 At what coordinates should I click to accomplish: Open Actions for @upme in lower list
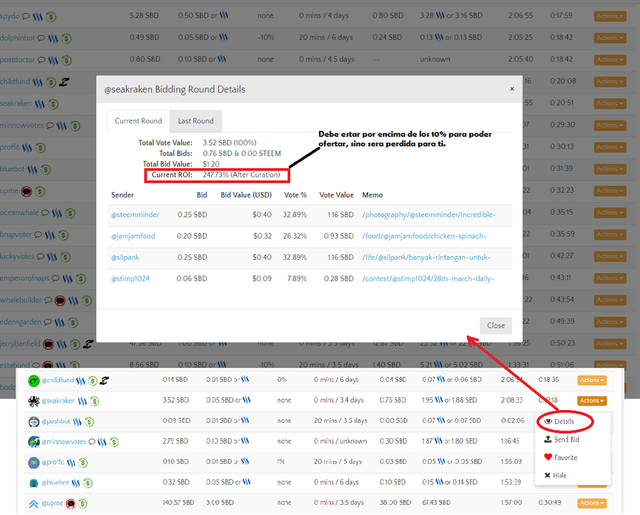click(592, 503)
